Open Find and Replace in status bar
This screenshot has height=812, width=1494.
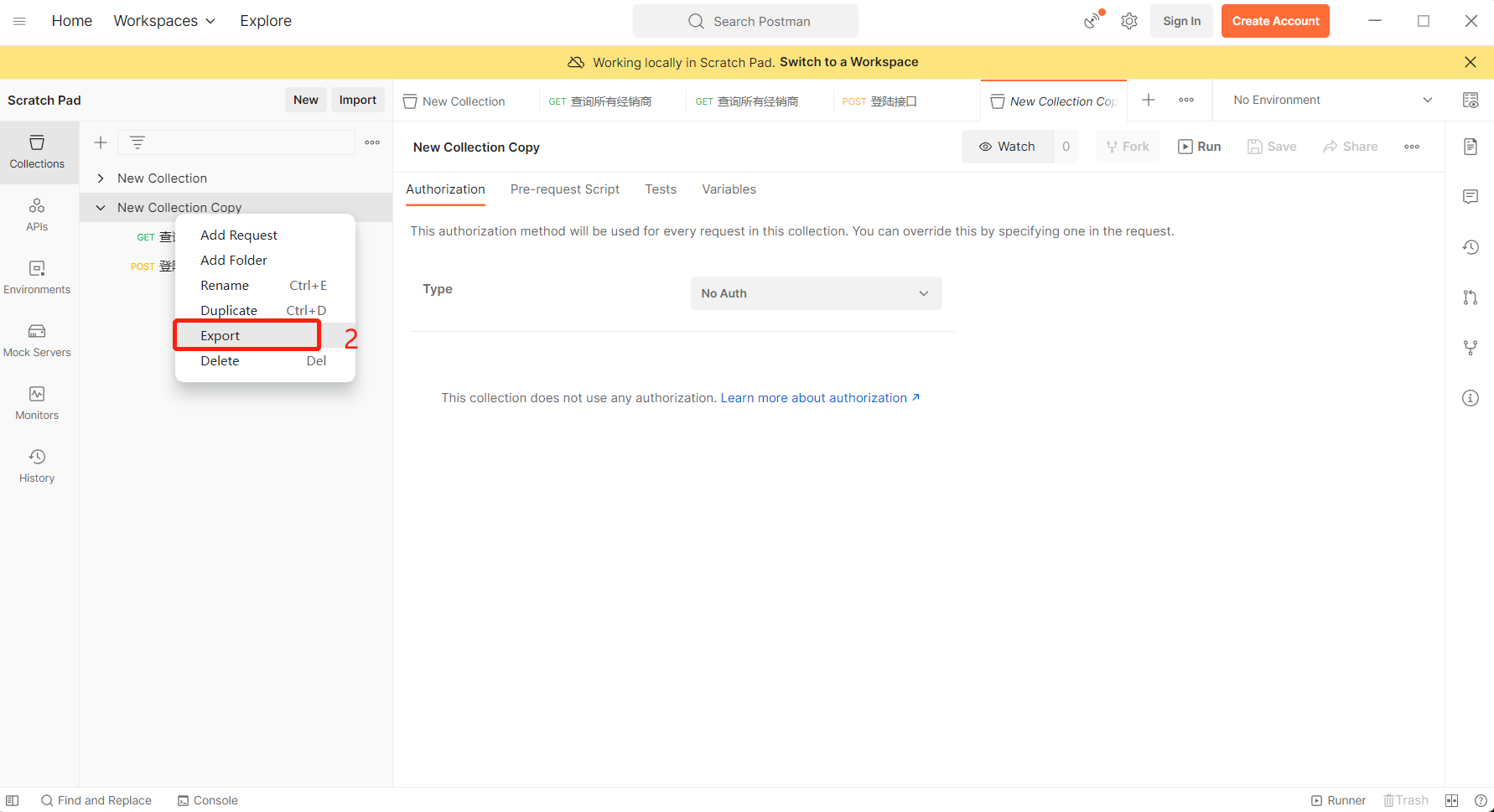coord(96,800)
